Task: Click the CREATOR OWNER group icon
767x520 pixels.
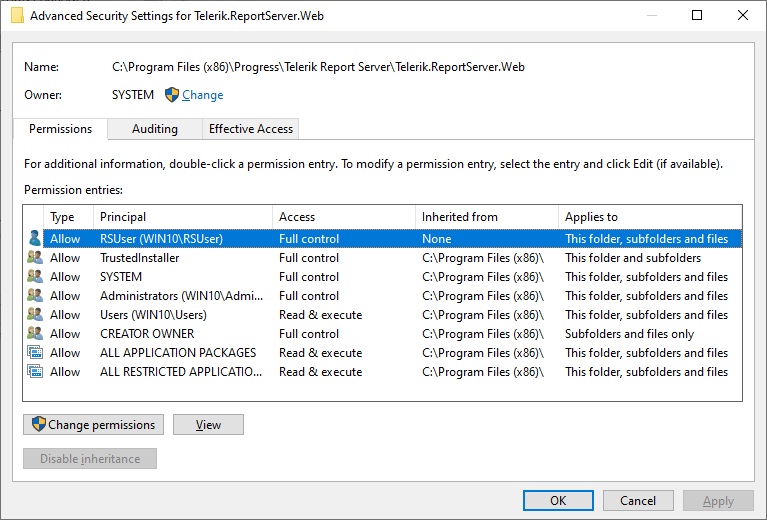Action: pyautogui.click(x=35, y=334)
